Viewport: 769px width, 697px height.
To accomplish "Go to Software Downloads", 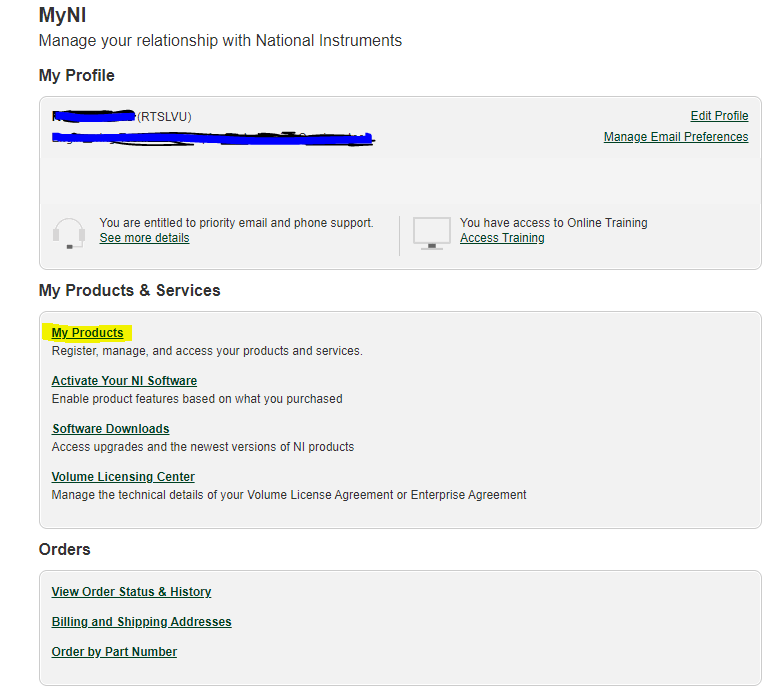I will point(110,429).
